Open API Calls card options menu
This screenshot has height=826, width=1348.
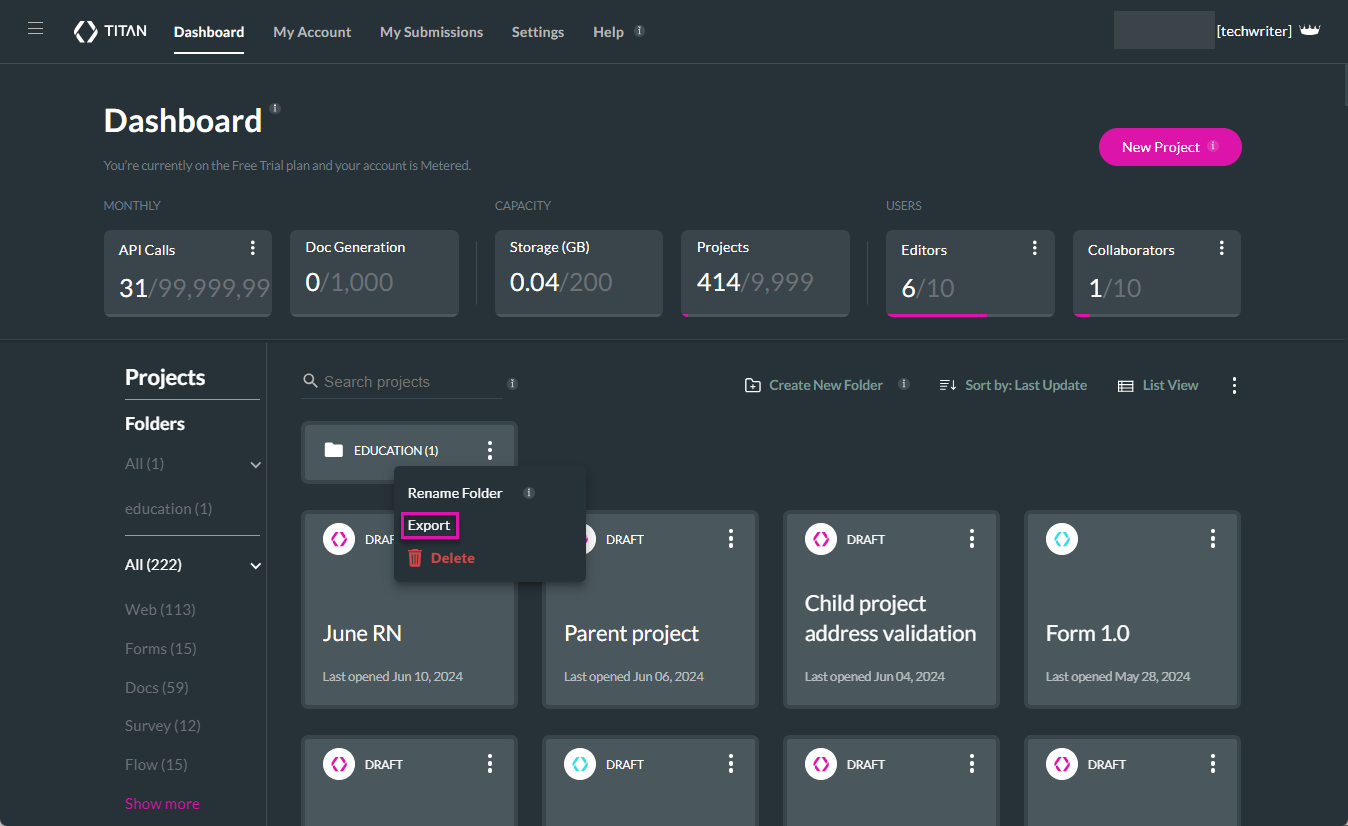(x=253, y=248)
